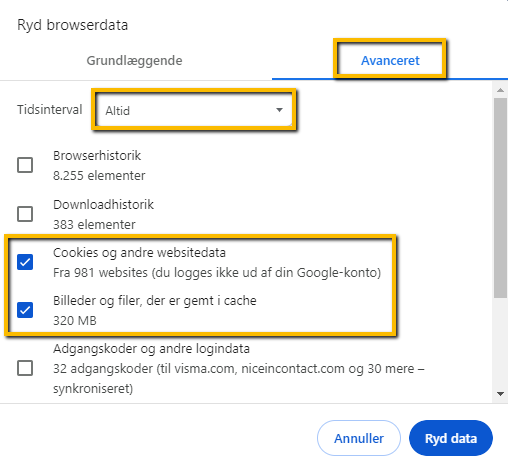Click the Annuller button
Screen dimensions: 508x468
pos(359,438)
